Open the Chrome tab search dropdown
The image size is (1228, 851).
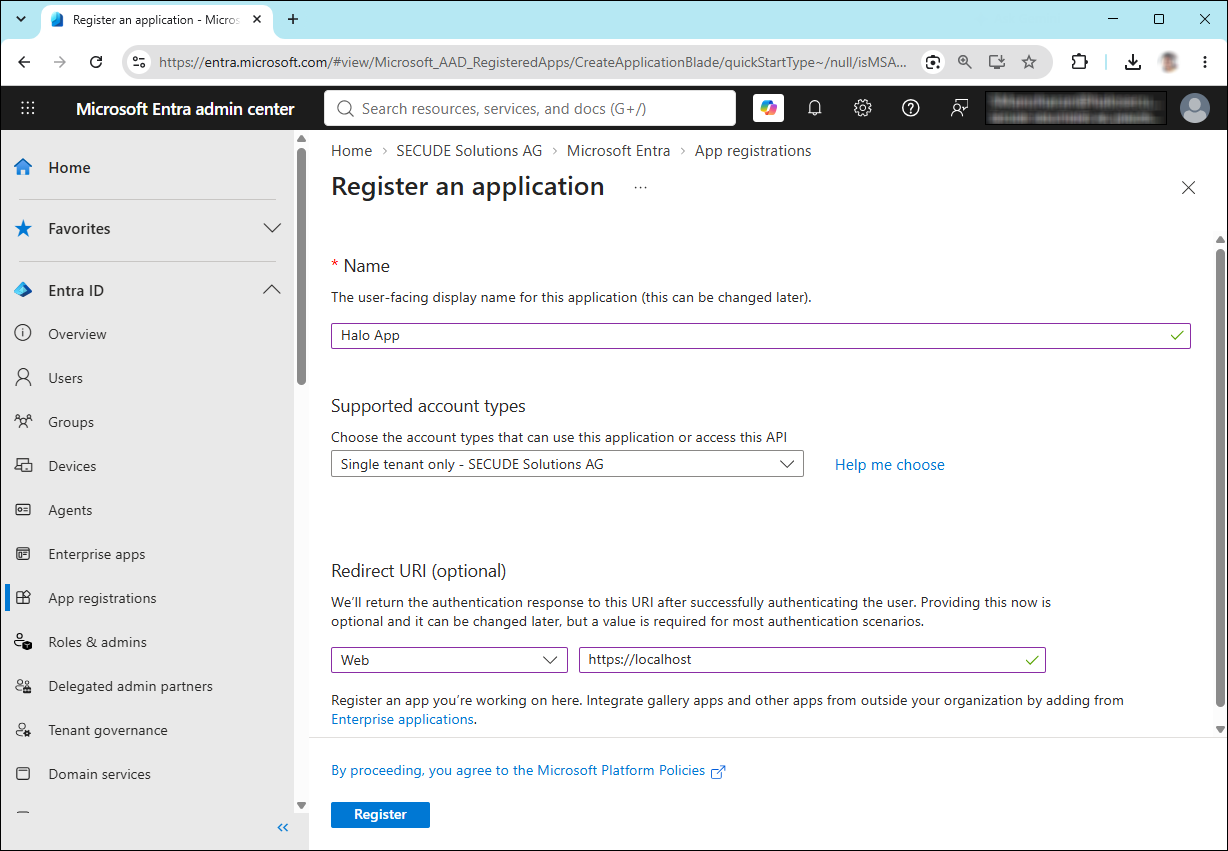coord(20,19)
